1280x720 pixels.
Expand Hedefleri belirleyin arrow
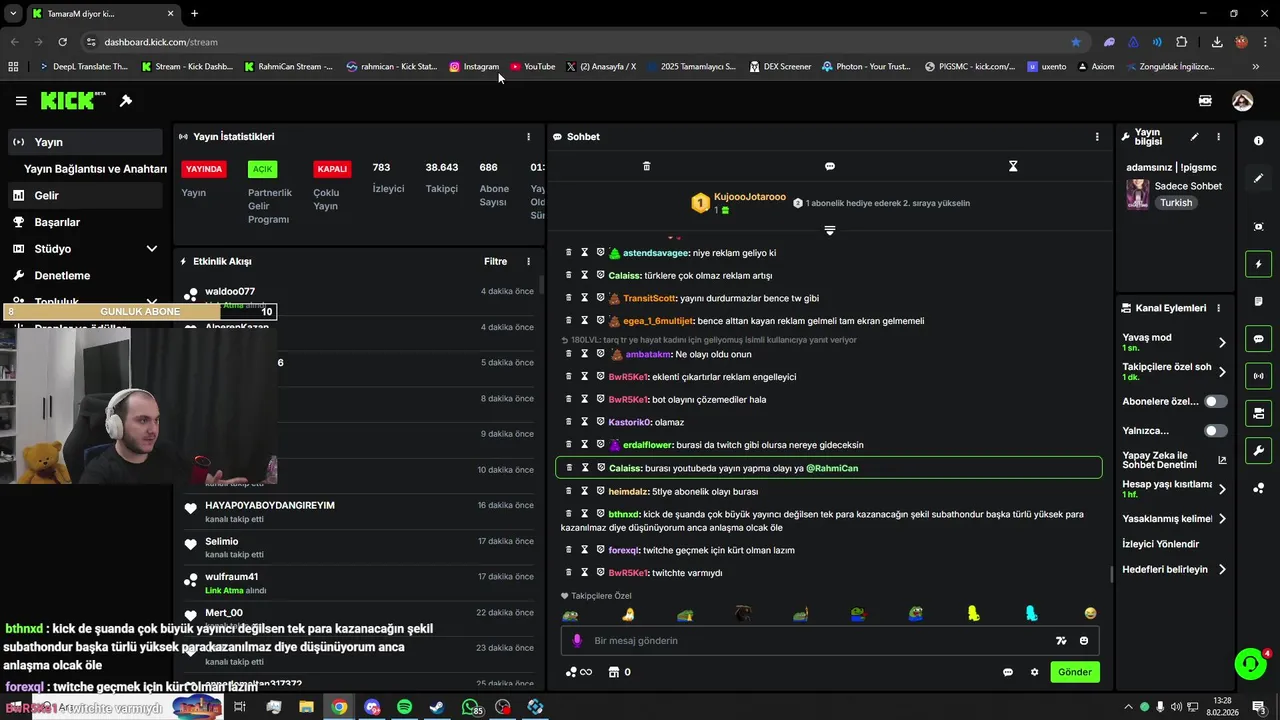[1222, 570]
